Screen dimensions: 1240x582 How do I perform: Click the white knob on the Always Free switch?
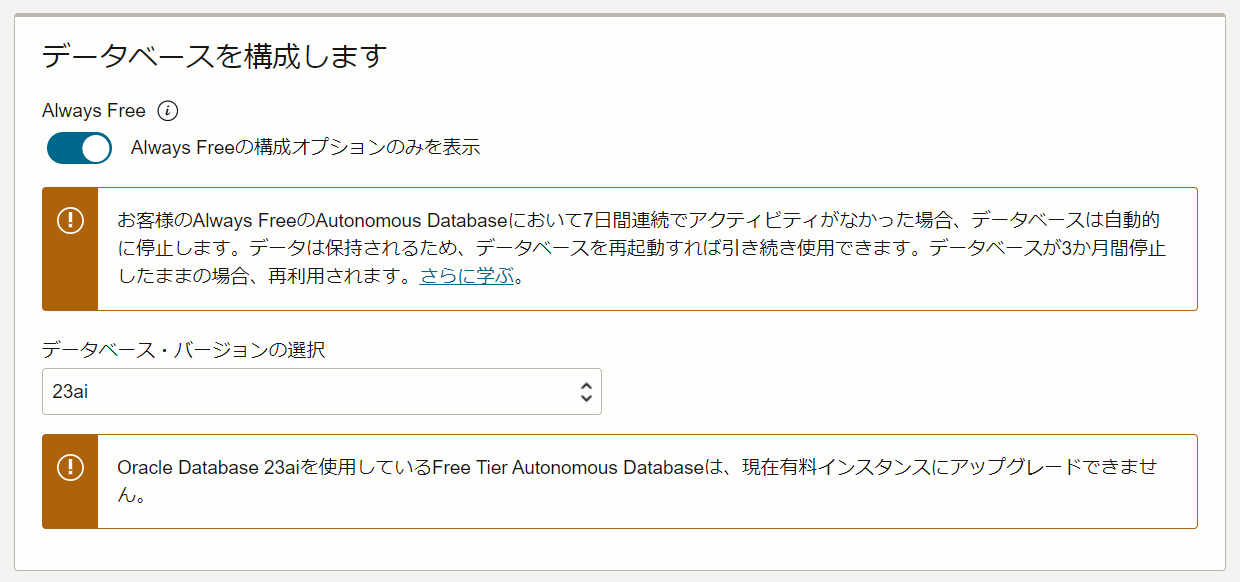[95, 148]
